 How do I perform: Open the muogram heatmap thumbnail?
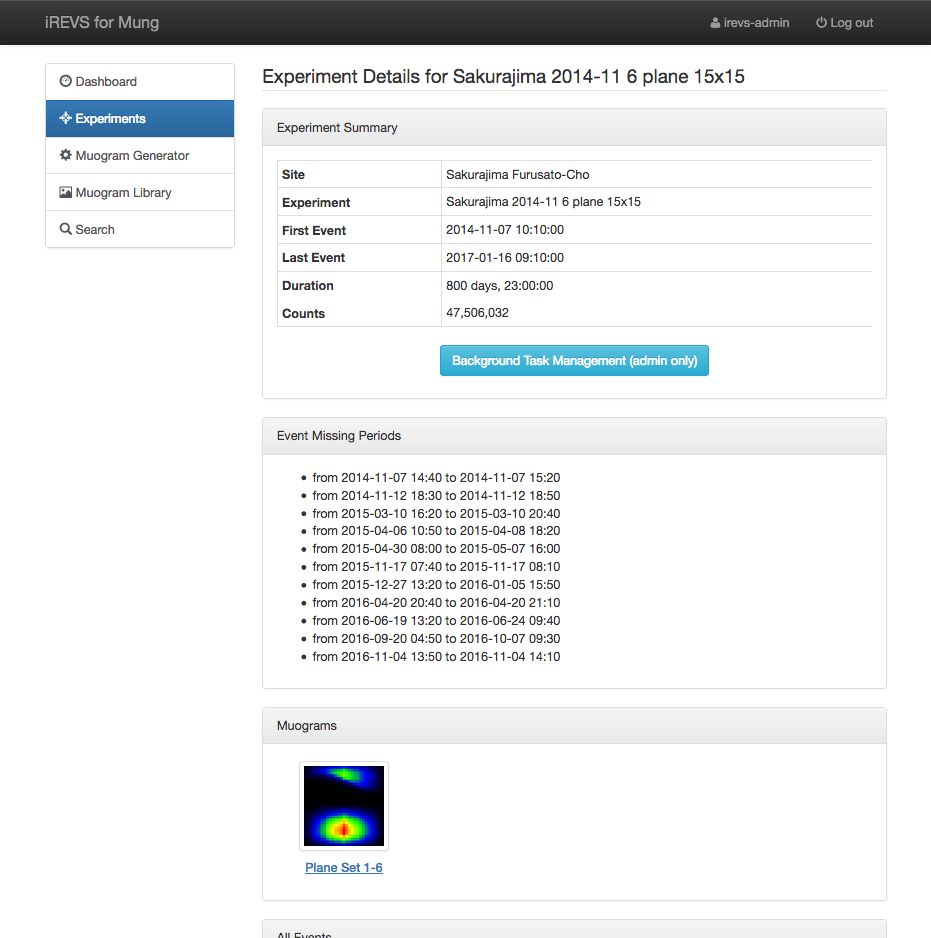(344, 806)
